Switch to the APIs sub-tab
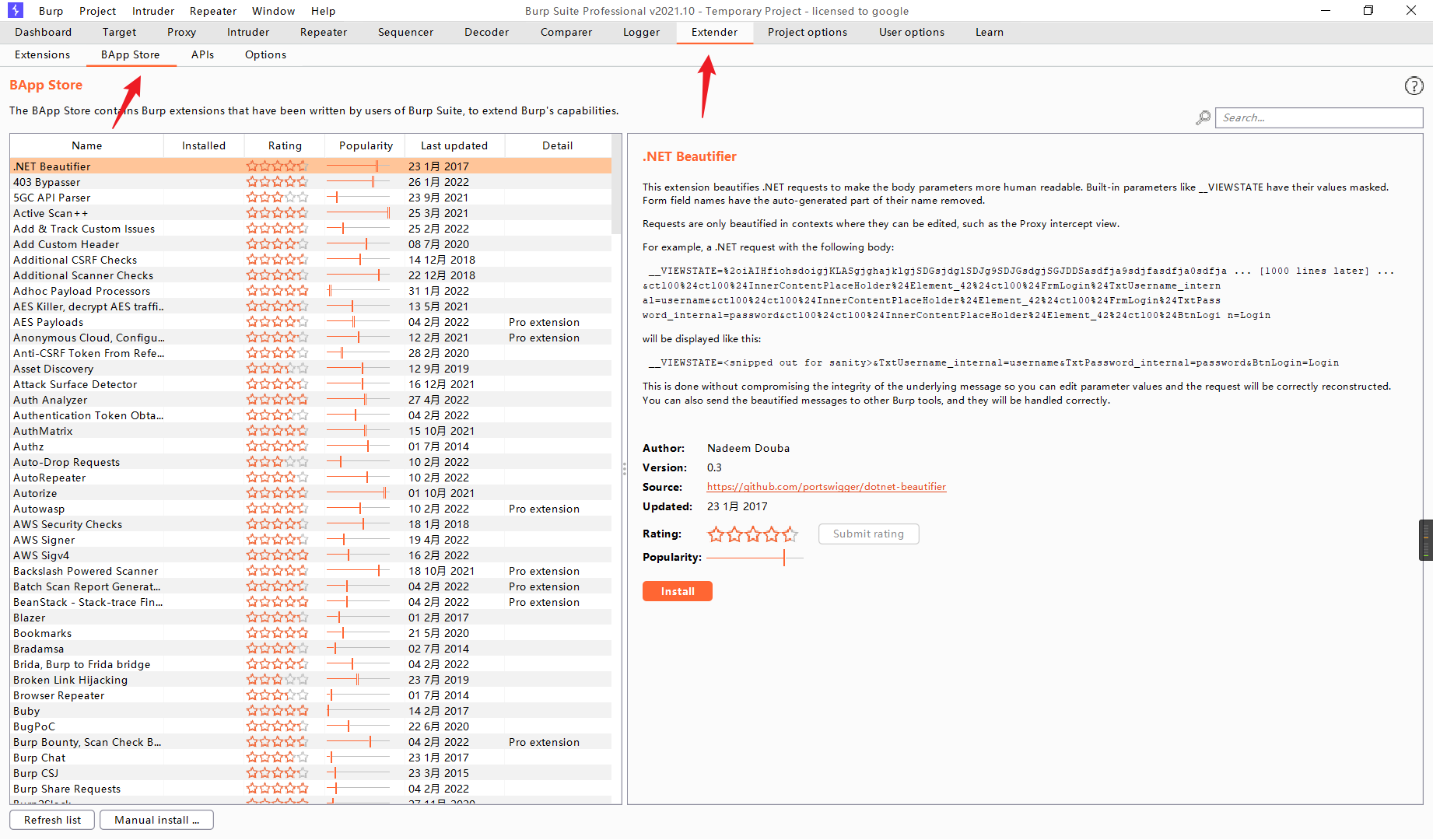Viewport: 1433px width, 840px height. click(x=202, y=54)
